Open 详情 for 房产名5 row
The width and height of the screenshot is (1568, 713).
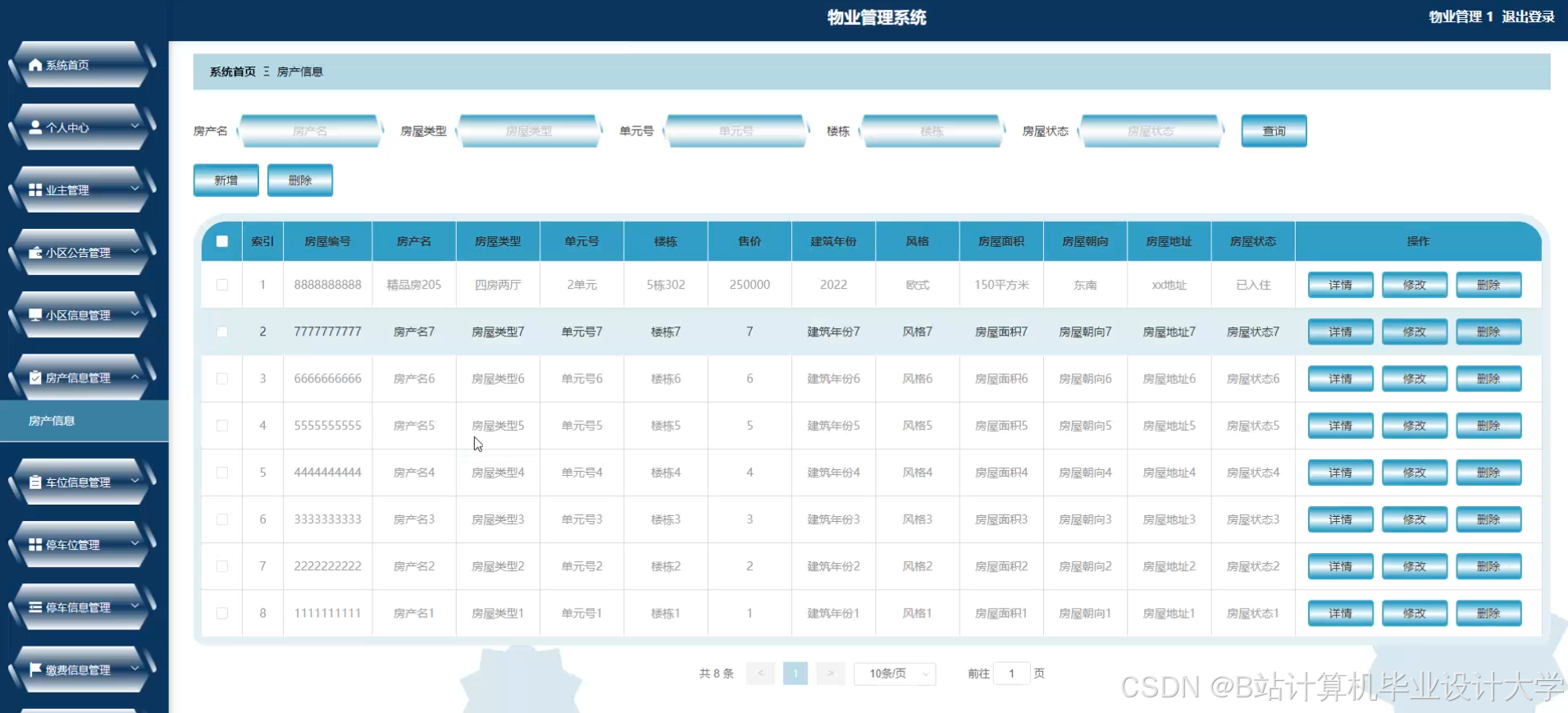click(x=1340, y=425)
